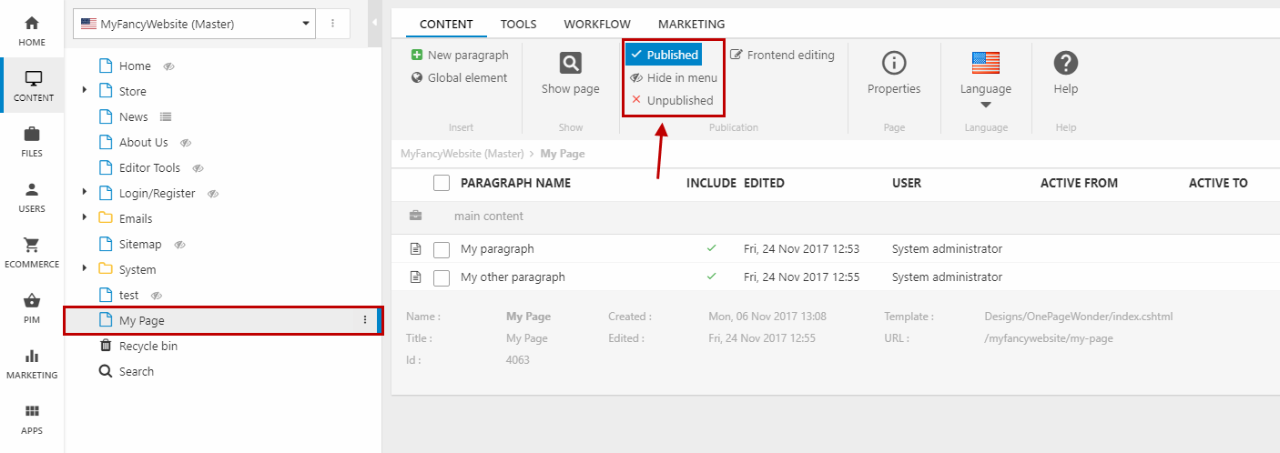
Task: Open the Apps grid icon
Action: pos(32,412)
